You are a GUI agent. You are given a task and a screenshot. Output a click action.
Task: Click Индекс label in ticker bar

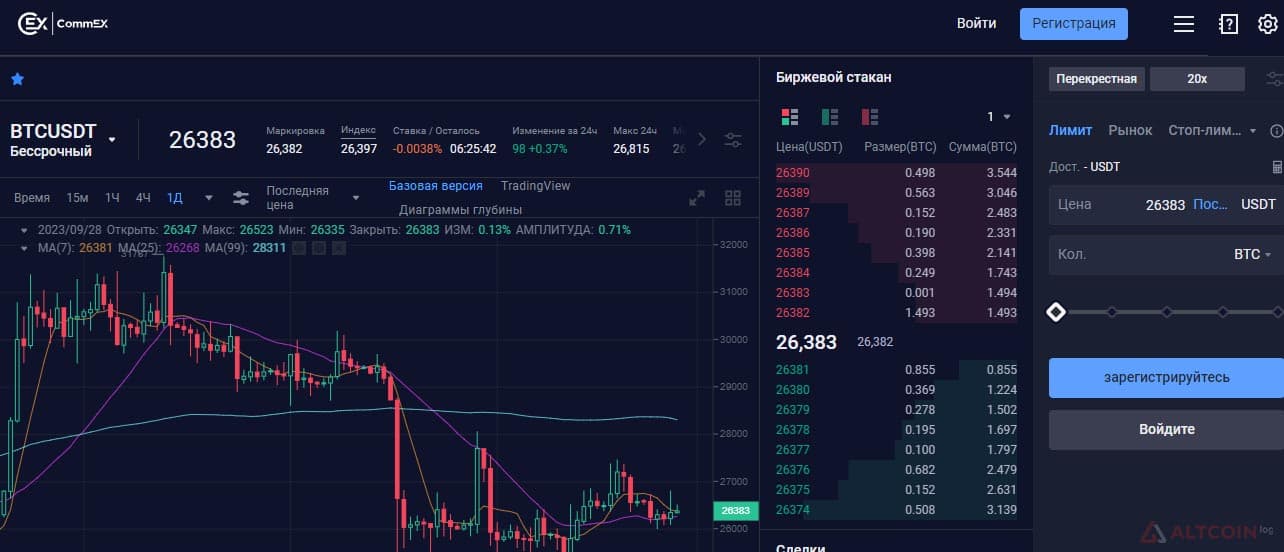click(358, 130)
